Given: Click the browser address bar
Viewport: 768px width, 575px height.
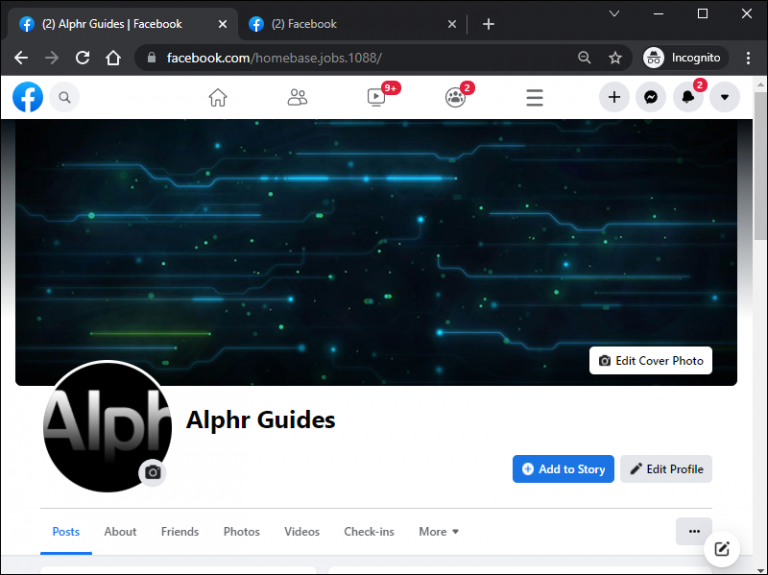Looking at the screenshot, I should click(x=362, y=58).
